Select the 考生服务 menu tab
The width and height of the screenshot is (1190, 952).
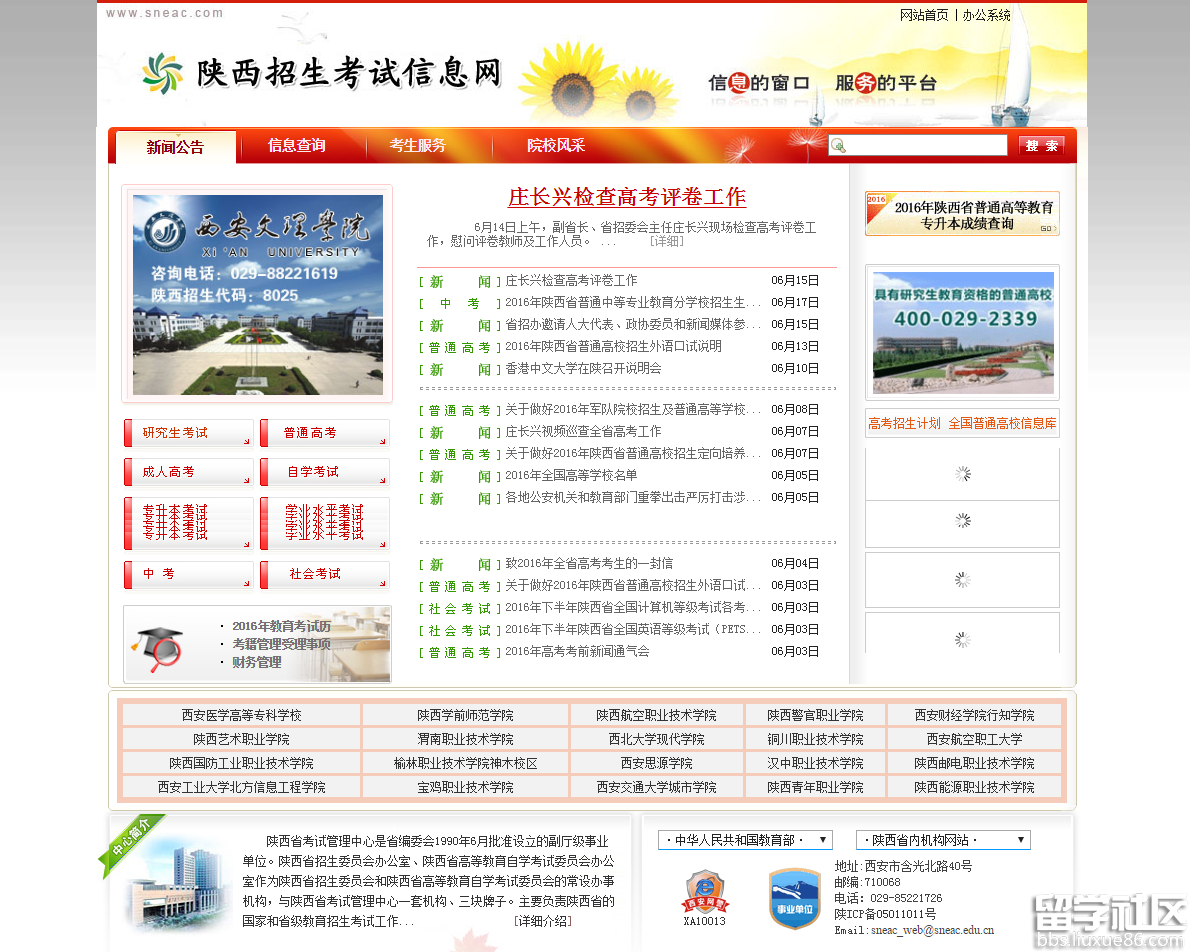[x=417, y=146]
